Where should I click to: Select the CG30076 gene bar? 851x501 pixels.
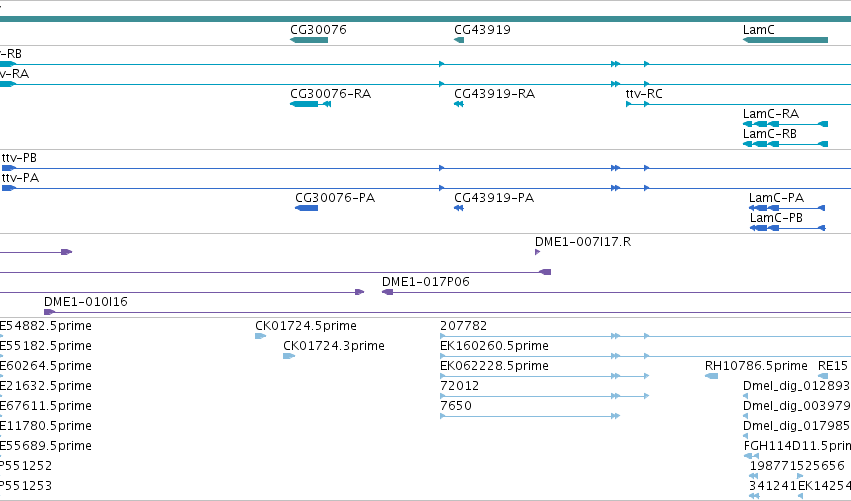click(x=309, y=40)
